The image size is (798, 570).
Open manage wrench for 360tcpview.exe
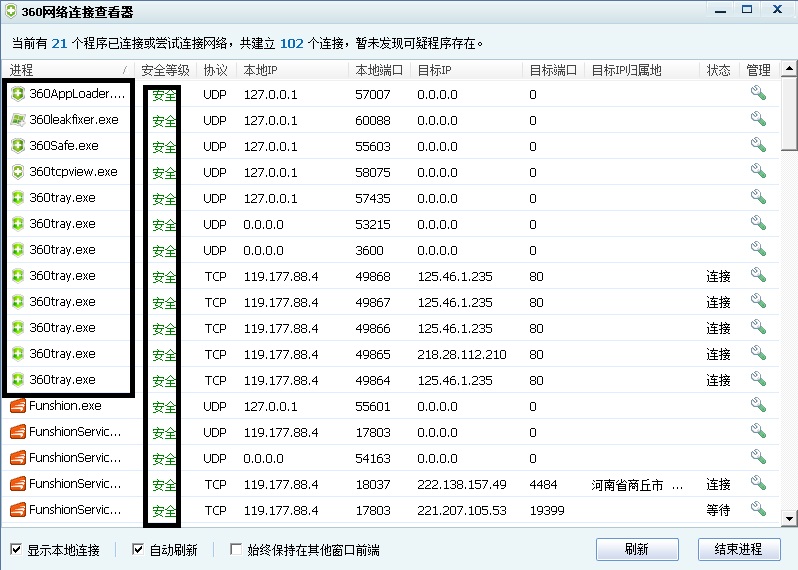coord(758,171)
